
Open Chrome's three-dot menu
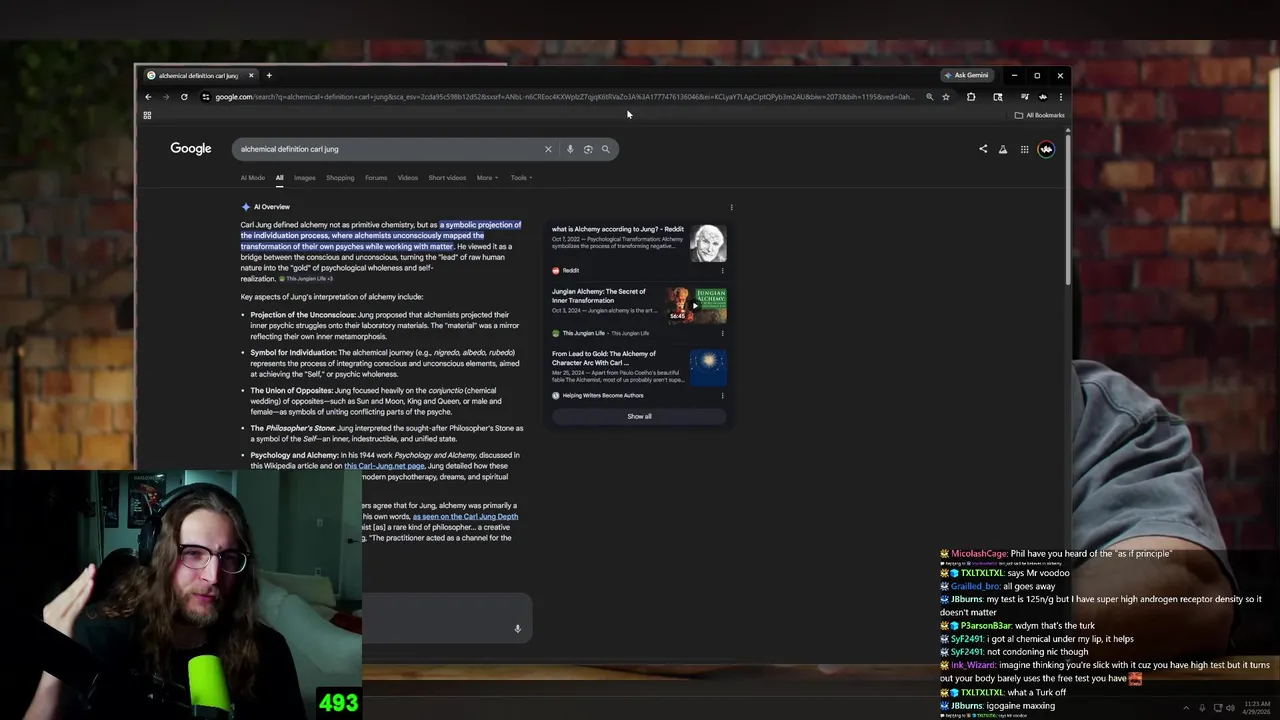click(x=1061, y=97)
